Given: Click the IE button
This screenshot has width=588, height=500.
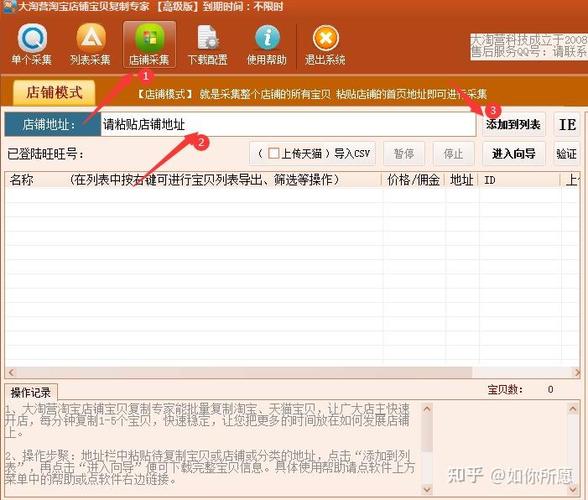Looking at the screenshot, I should pyautogui.click(x=567, y=124).
